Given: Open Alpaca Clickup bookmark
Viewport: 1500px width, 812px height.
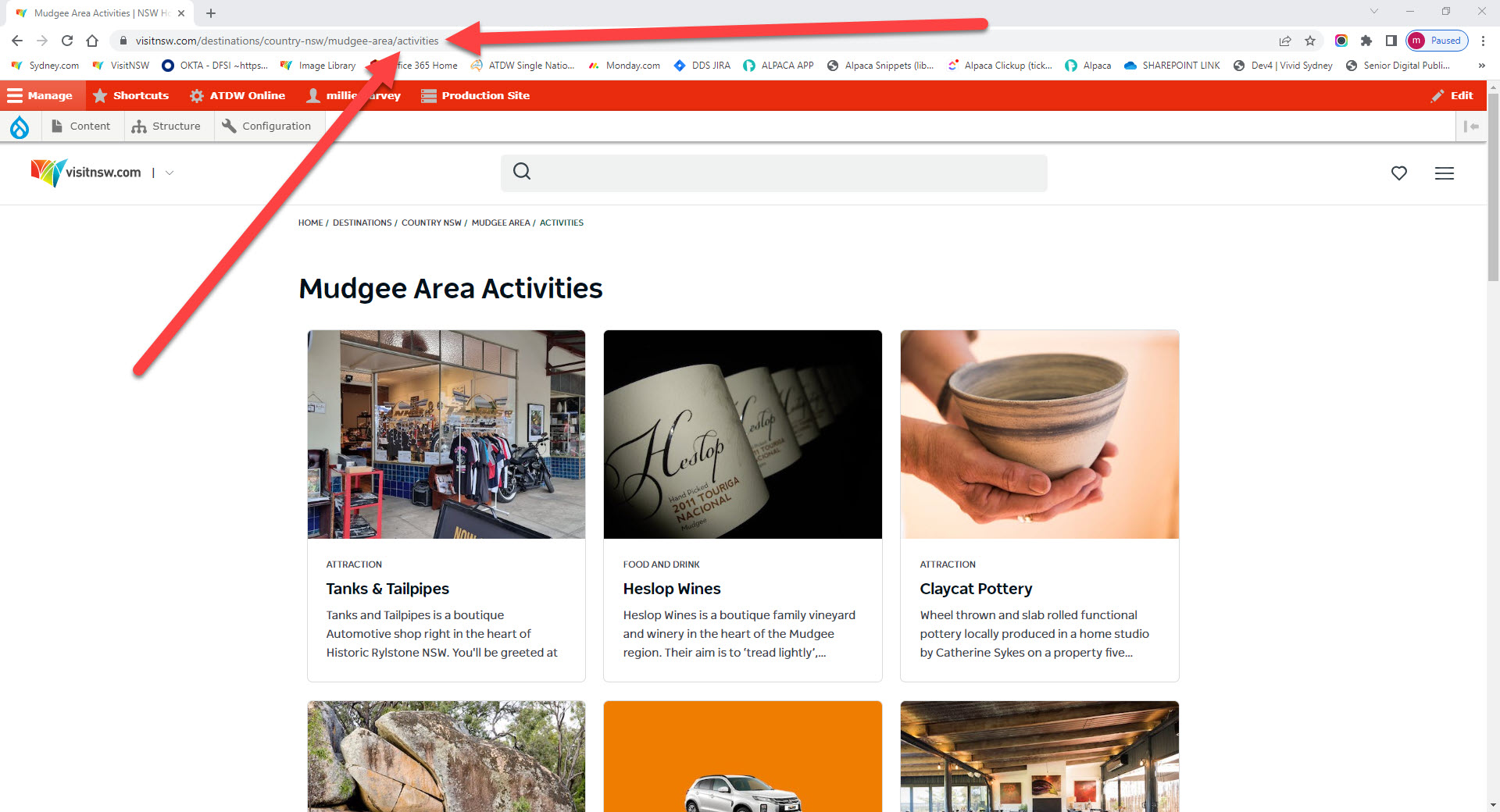Looking at the screenshot, I should (1000, 66).
